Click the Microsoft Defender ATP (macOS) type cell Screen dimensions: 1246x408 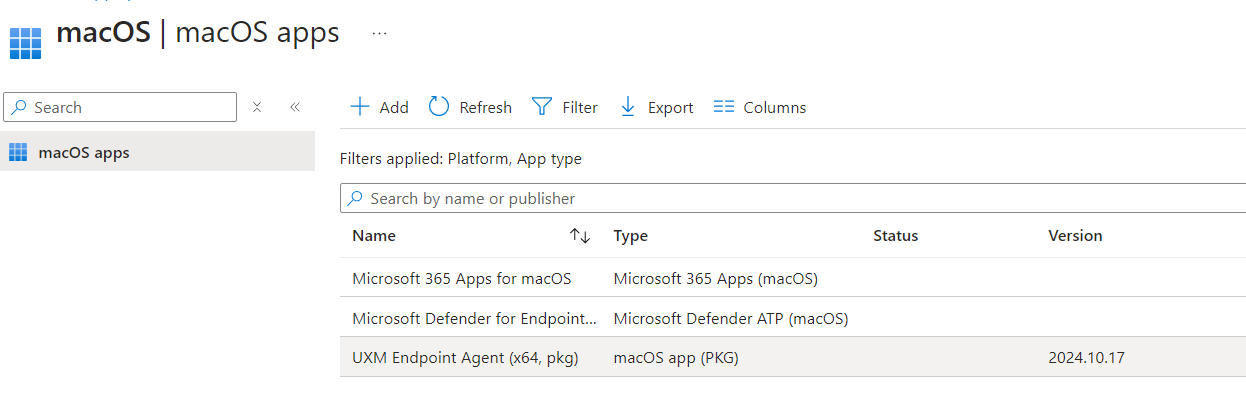click(731, 318)
